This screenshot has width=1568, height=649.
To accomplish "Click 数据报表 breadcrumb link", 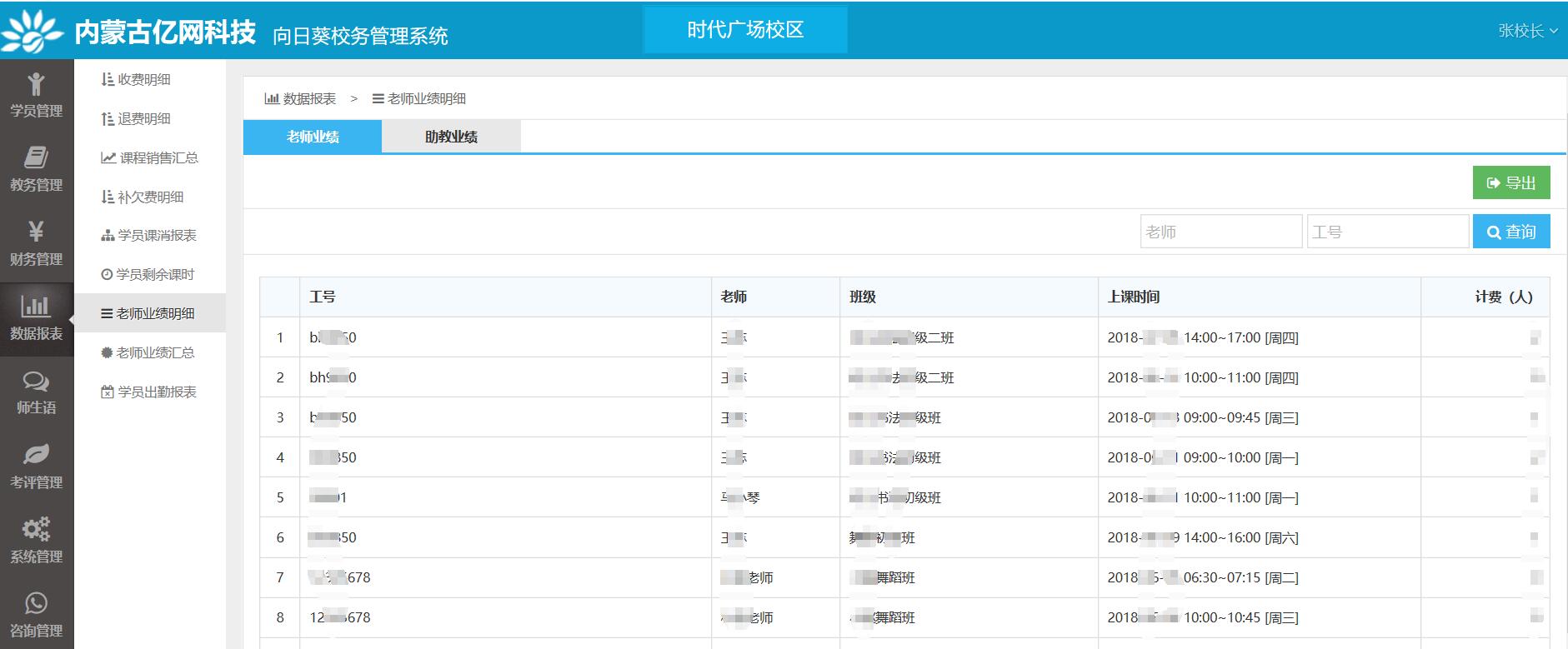I will 301,98.
